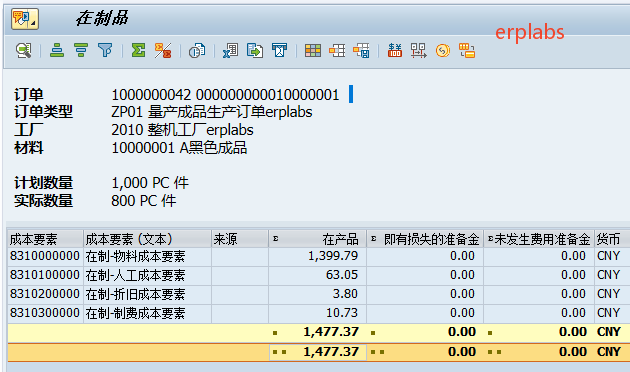Open the Set Filter funnel tool
This screenshot has width=630, height=372.
point(105,51)
